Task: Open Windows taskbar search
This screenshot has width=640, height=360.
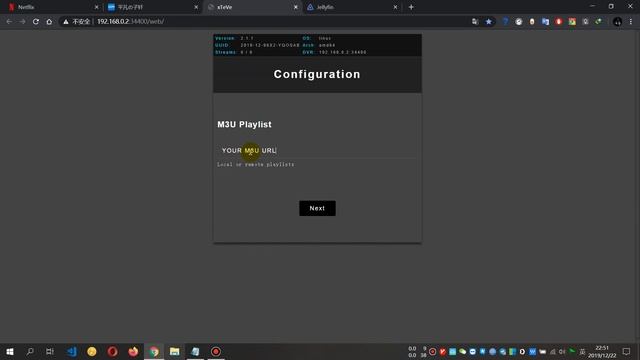Action: [x=30, y=351]
